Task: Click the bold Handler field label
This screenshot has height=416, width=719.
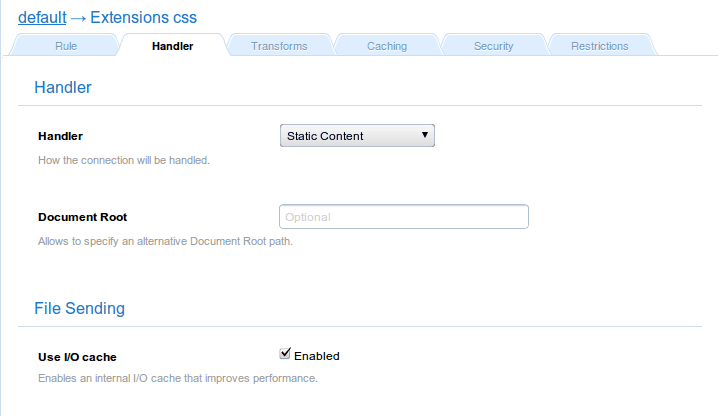Action: coord(60,136)
